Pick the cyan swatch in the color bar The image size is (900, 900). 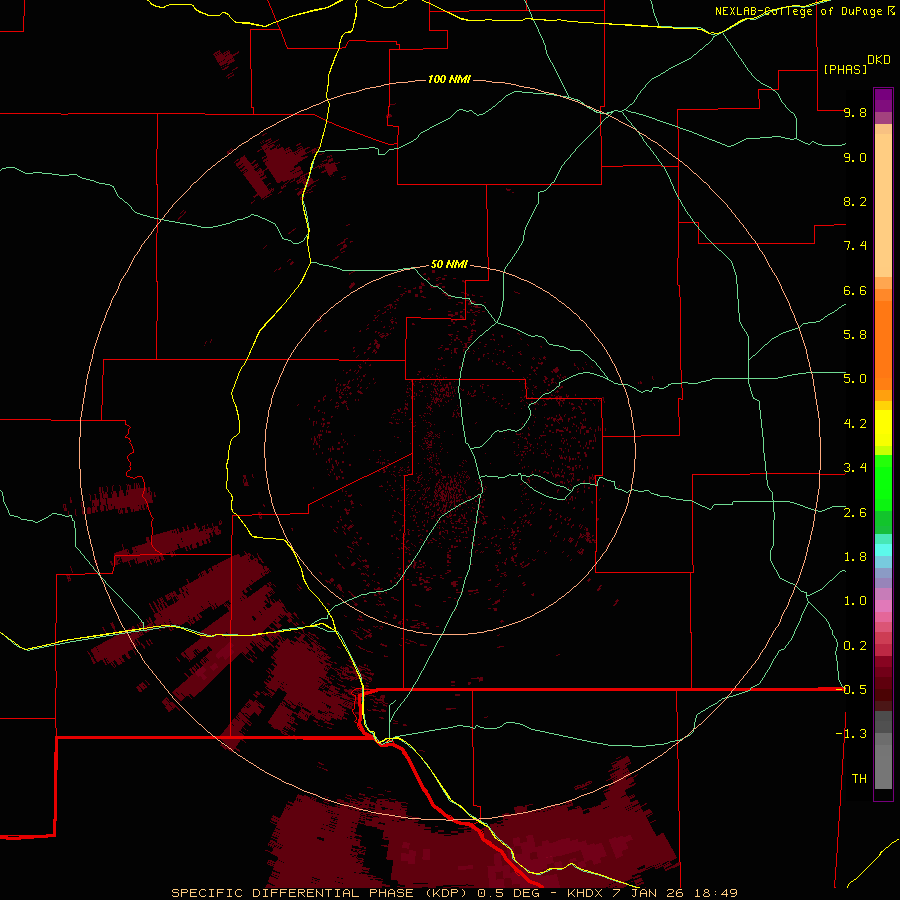tap(883, 550)
